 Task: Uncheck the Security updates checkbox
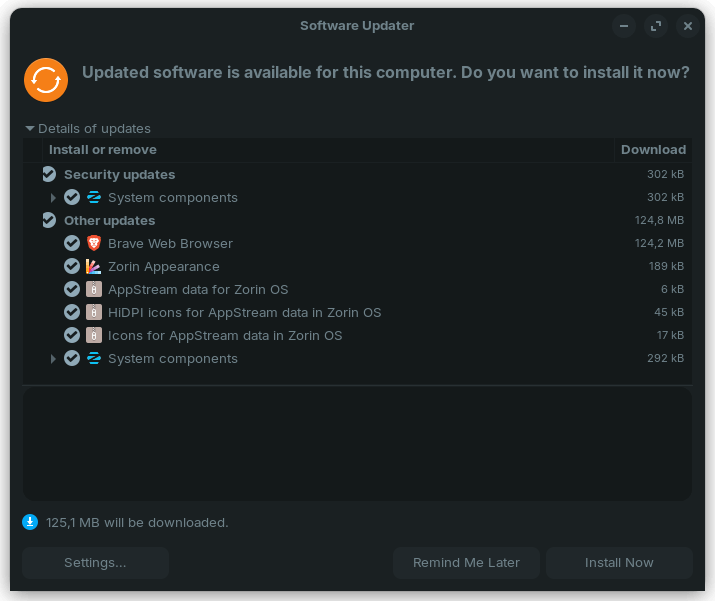coord(49,174)
